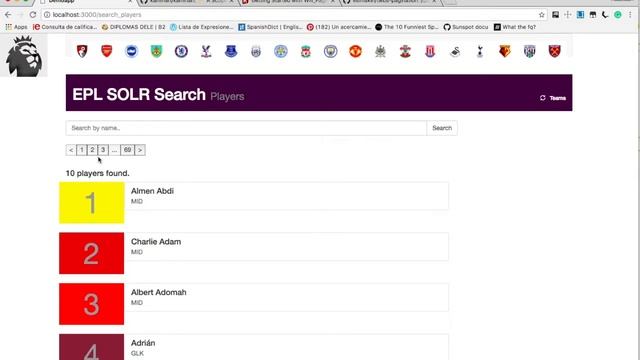
Task: Open the Lista de Expresione... bookmark
Action: click(x=202, y=27)
